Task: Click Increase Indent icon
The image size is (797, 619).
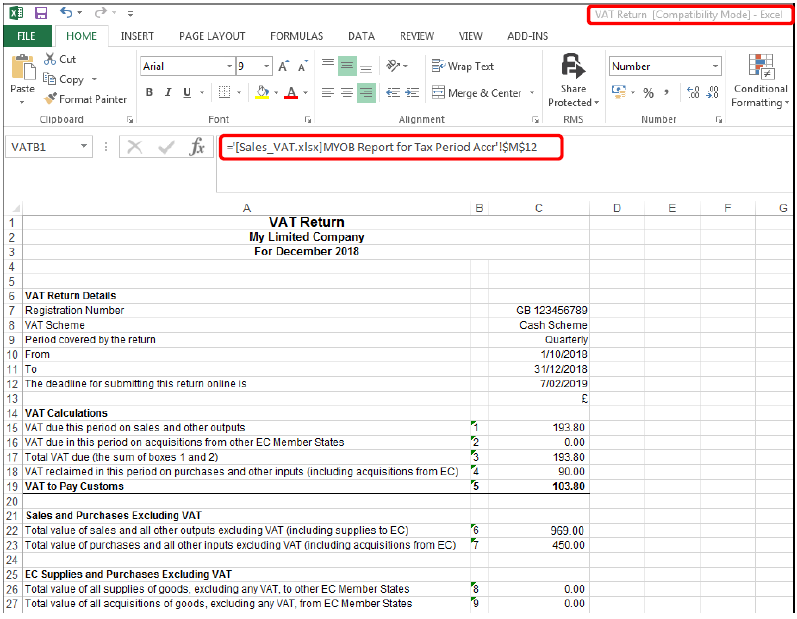Action: (412, 92)
